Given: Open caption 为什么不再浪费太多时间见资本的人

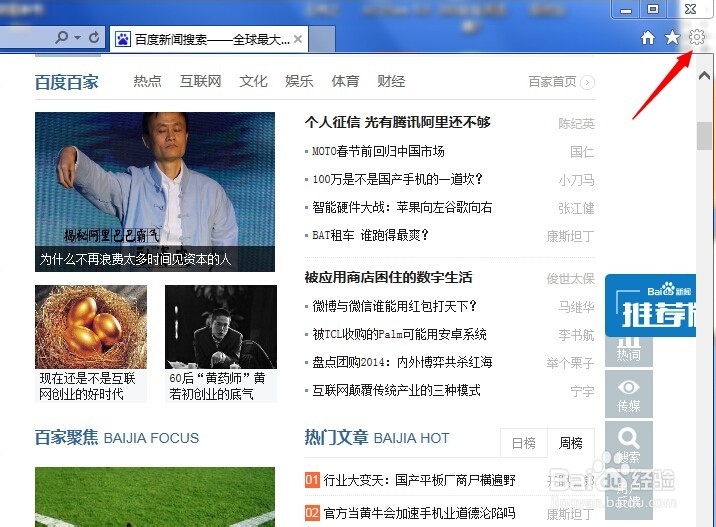Looking at the screenshot, I should [x=135, y=259].
